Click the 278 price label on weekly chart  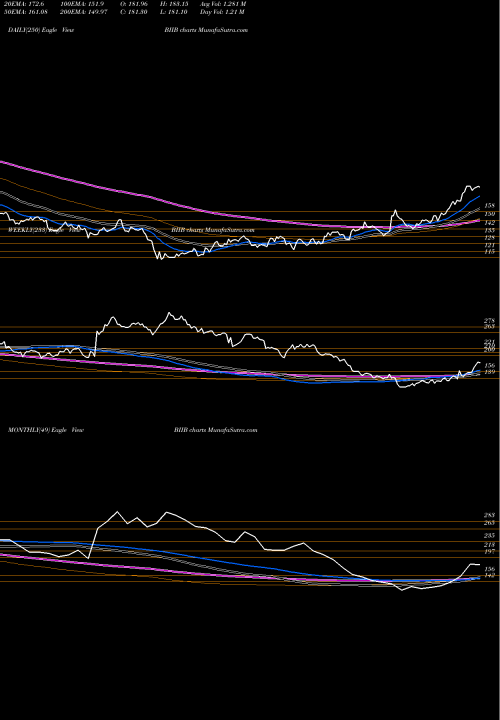489,321
